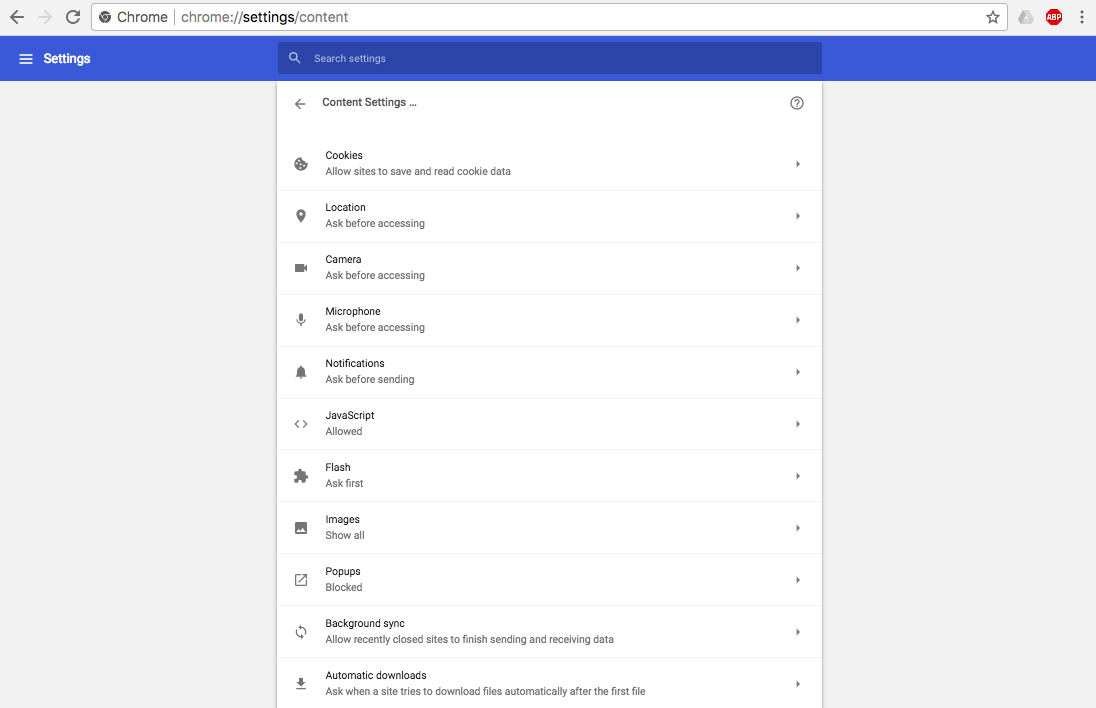Click "Ask before sending" under Notifications

click(x=370, y=380)
